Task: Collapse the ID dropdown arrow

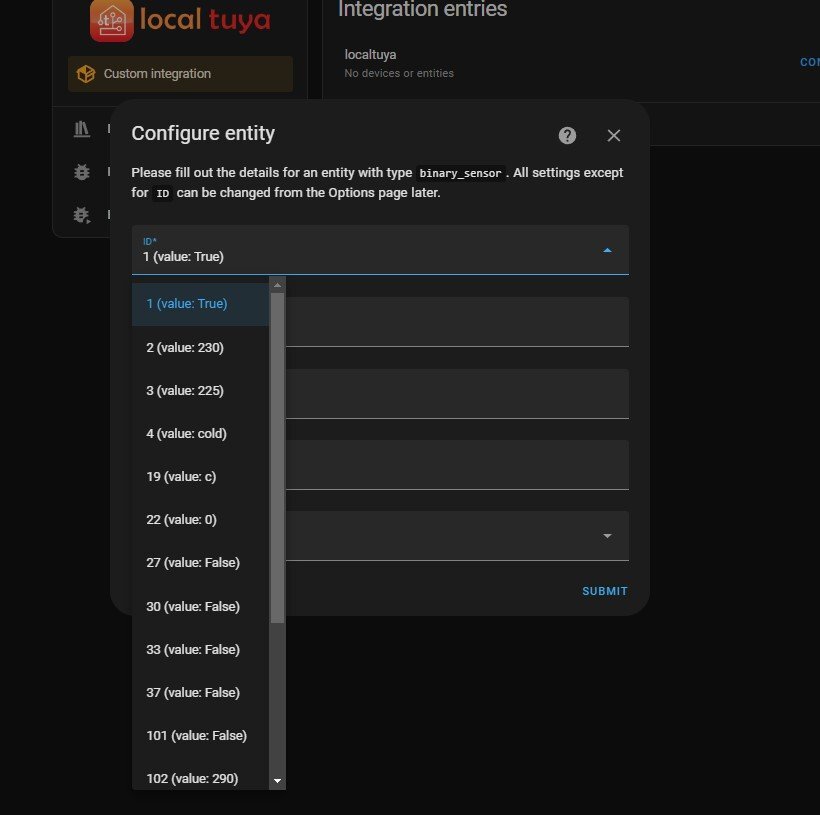Action: pyautogui.click(x=607, y=250)
